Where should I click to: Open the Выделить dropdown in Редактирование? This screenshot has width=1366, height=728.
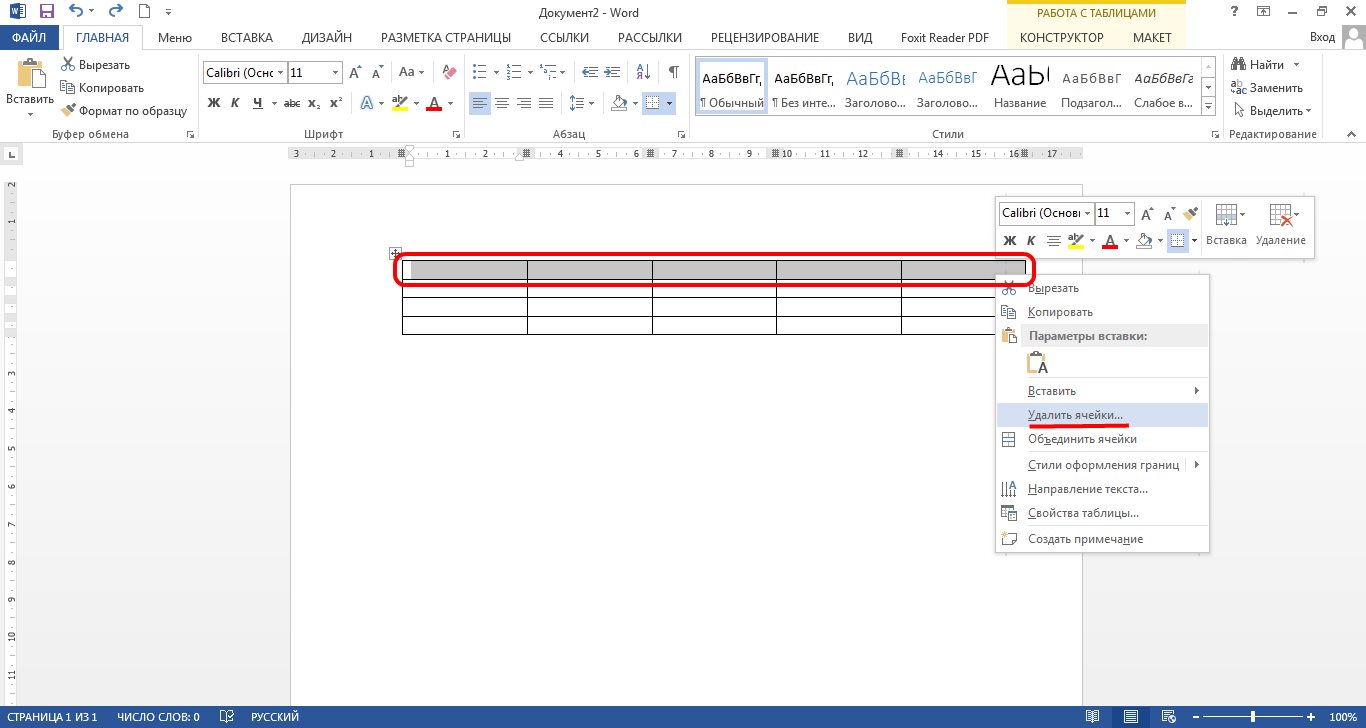coord(1273,111)
